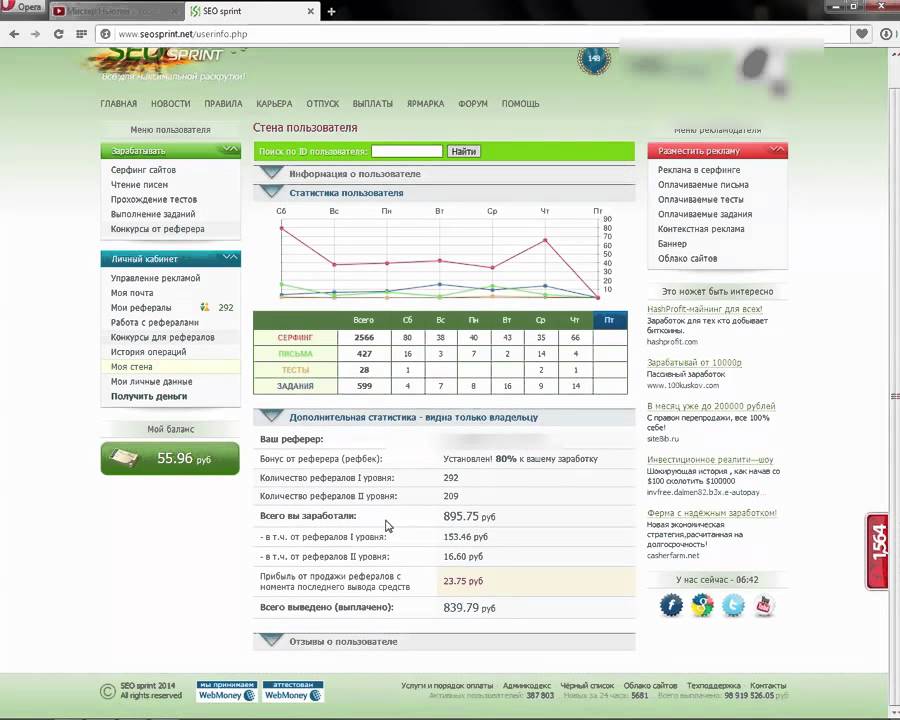The width and height of the screenshot is (900, 720).
Task: Go forward with the browser forward arrow
Action: [x=36, y=34]
